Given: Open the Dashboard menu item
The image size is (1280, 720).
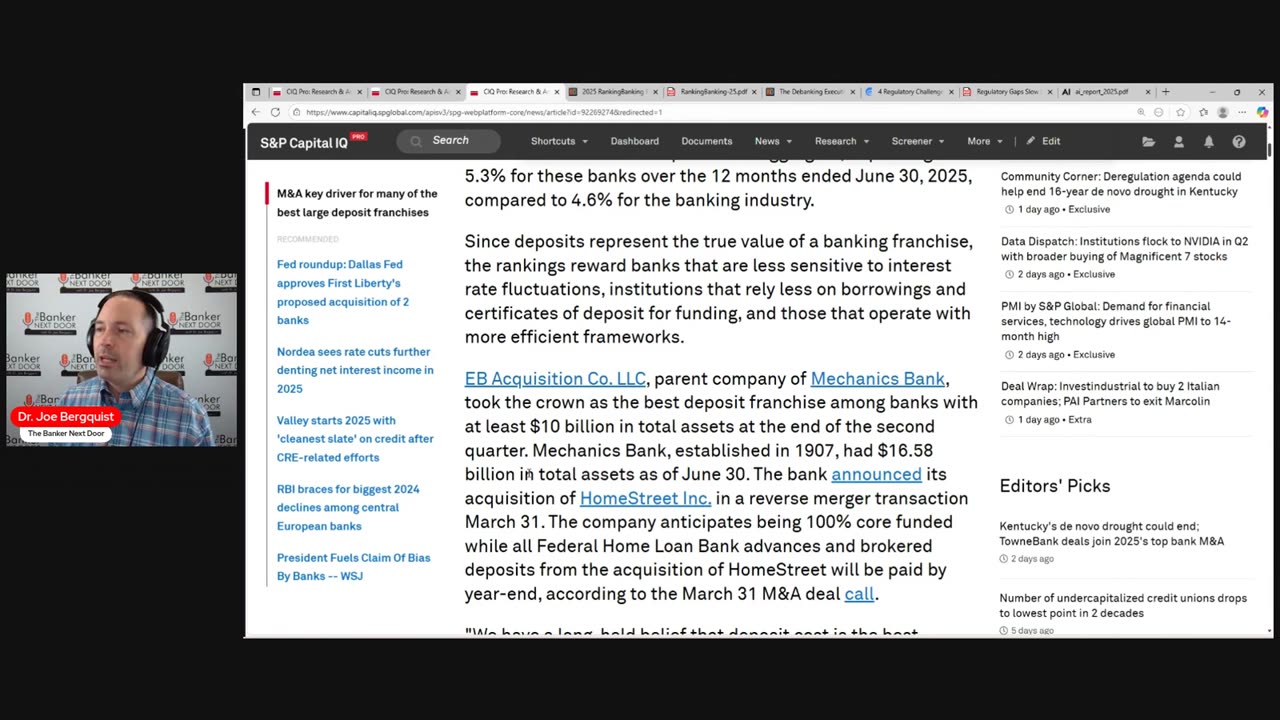Looking at the screenshot, I should pos(635,141).
